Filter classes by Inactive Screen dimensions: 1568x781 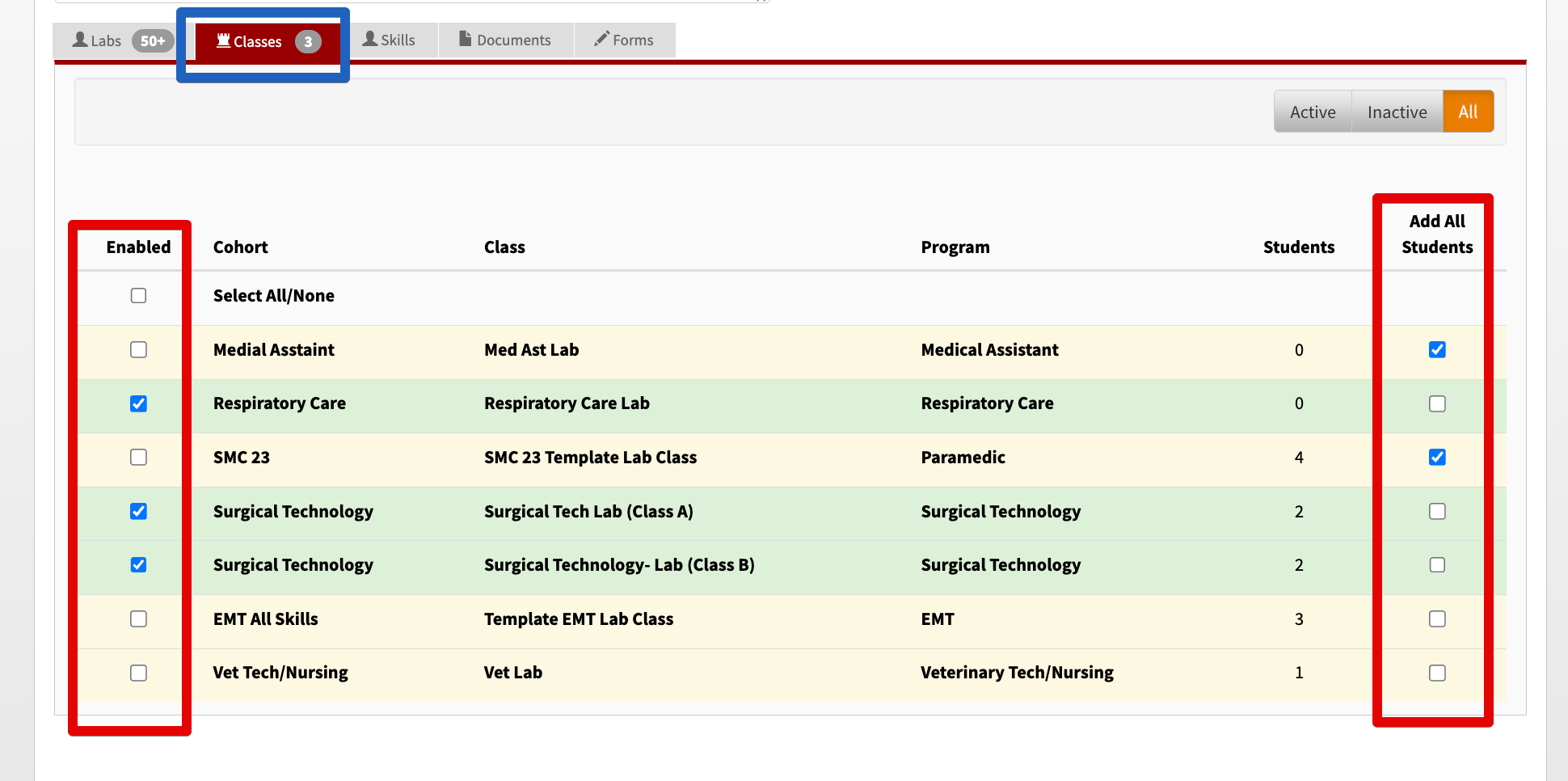click(x=1397, y=112)
